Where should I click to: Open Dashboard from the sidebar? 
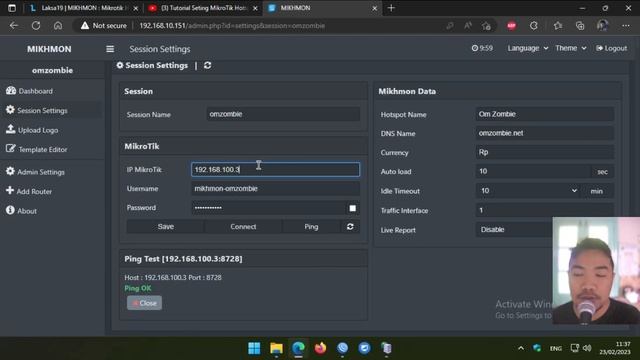(29, 91)
